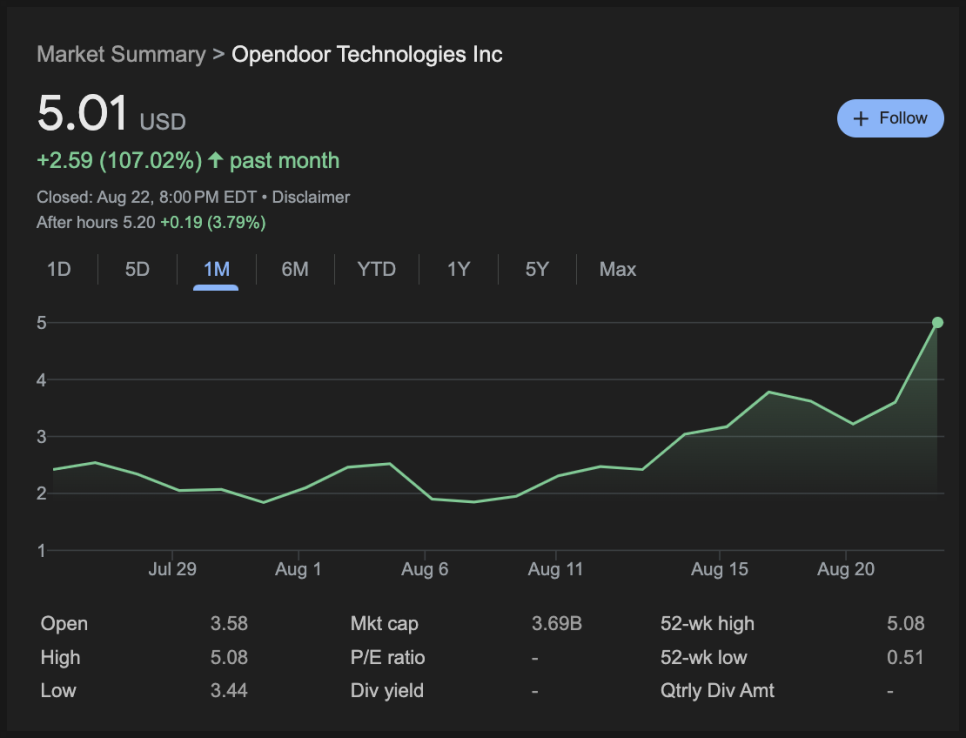Click the 52-wk low value 0.51
Image resolution: width=966 pixels, height=738 pixels.
(x=906, y=657)
